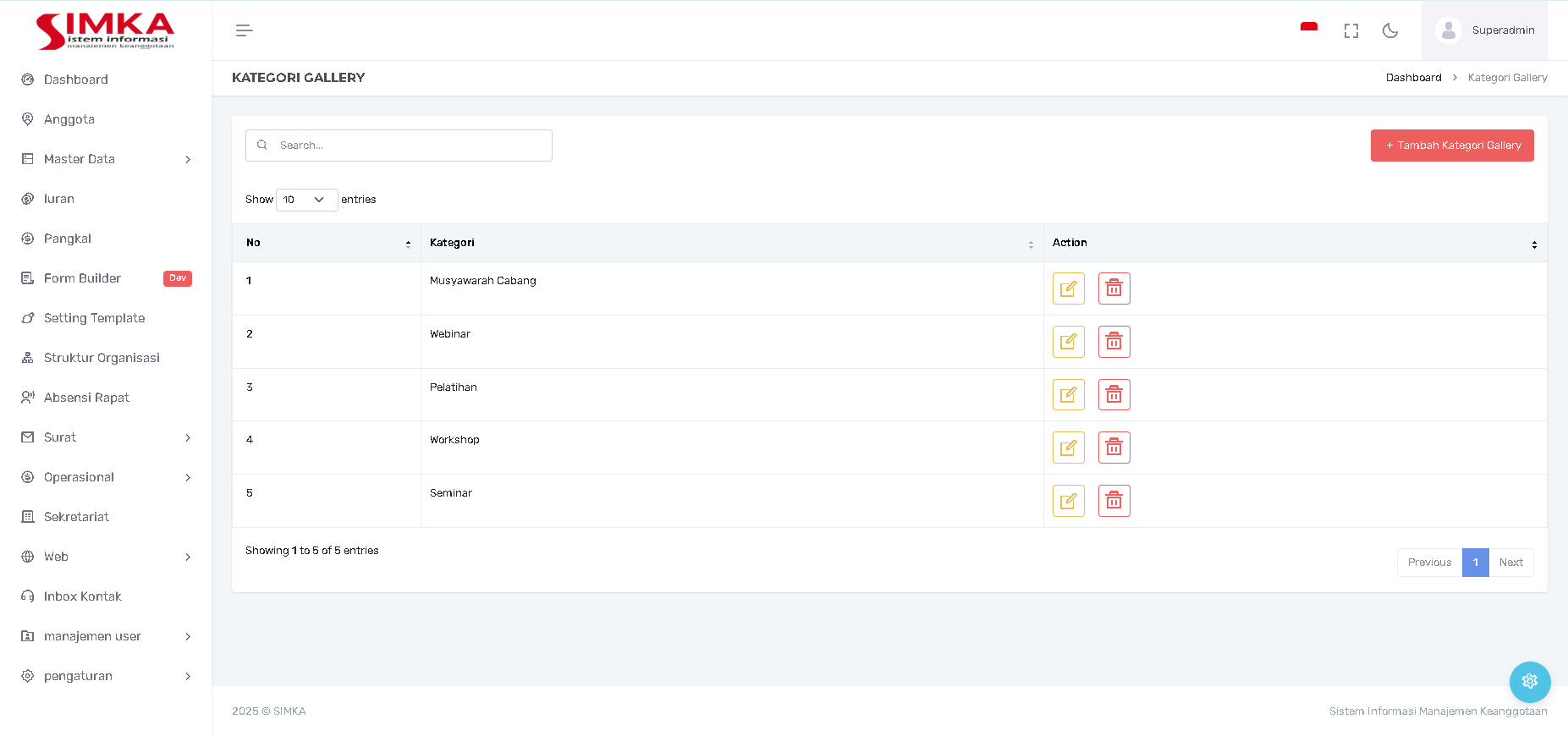Collapse sidebar using hamburger menu
This screenshot has width=1568, height=736.
pyautogui.click(x=244, y=31)
